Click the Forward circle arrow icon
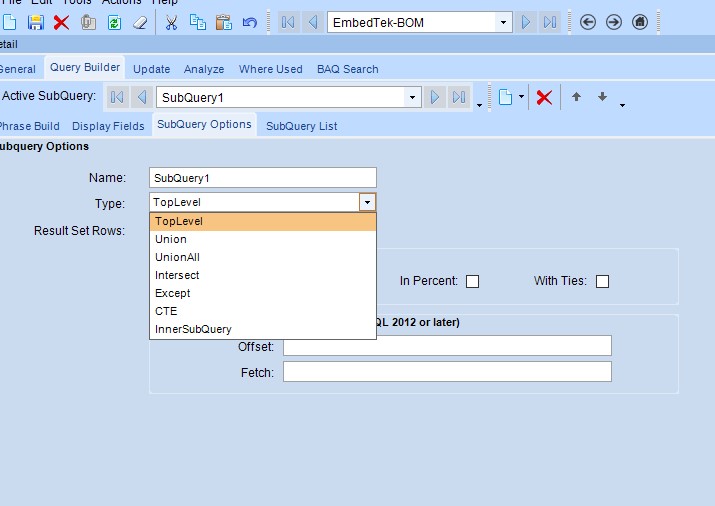Viewport: 715px width, 506px height. (x=614, y=22)
